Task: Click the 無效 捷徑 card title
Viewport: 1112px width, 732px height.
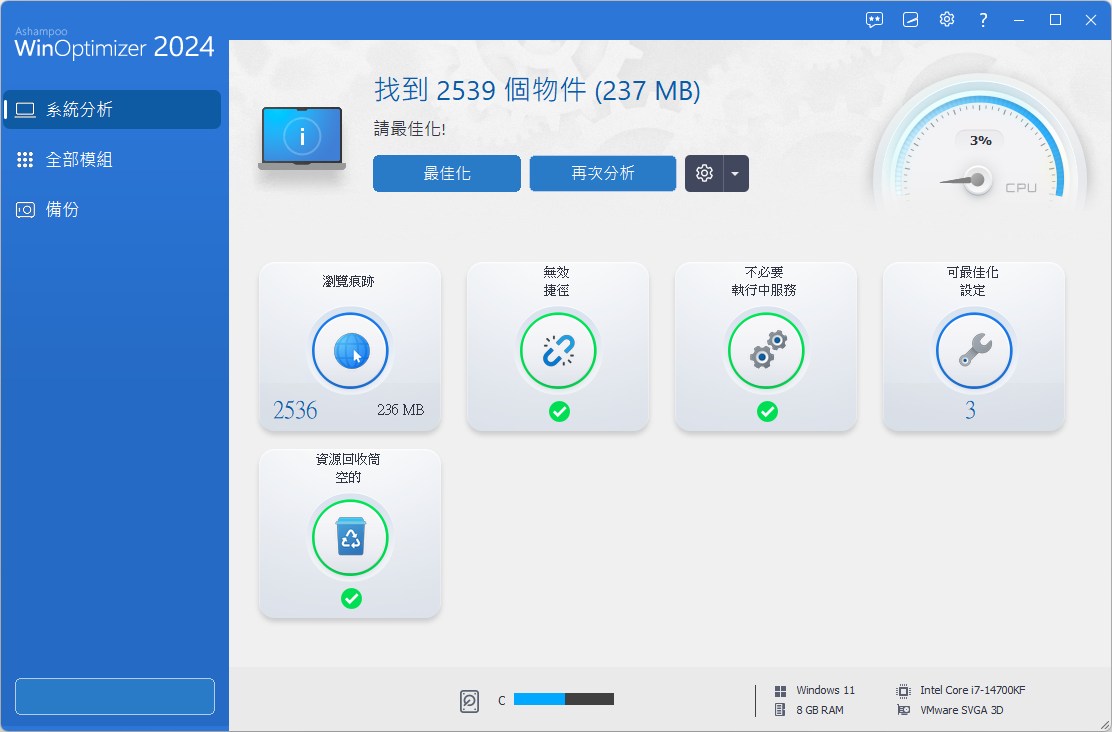Action: tap(557, 282)
